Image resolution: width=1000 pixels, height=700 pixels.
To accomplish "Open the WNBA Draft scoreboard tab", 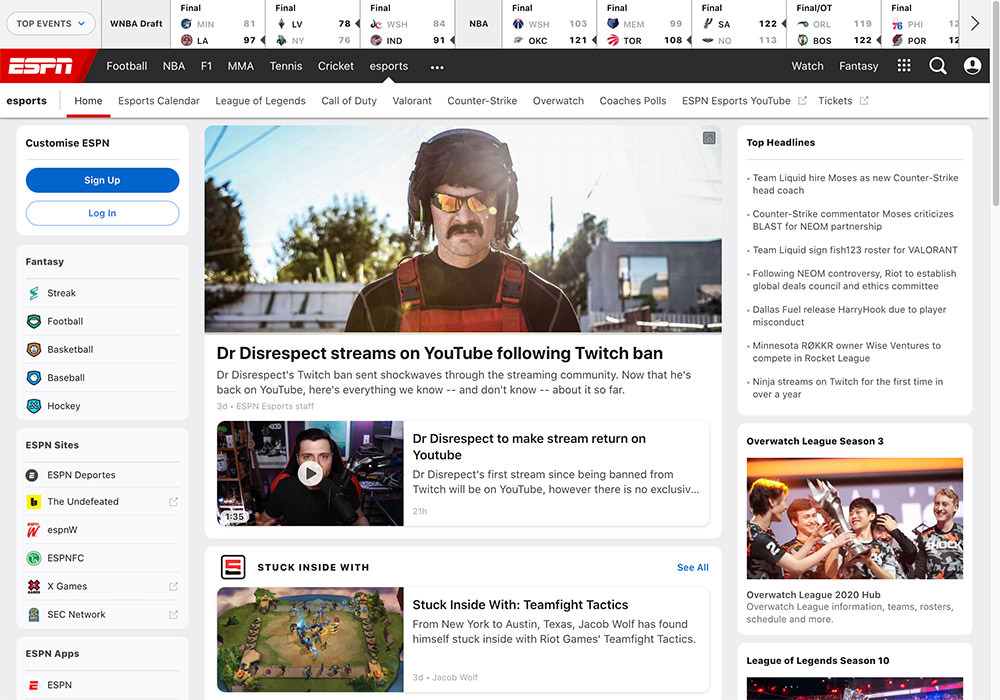I will point(136,24).
